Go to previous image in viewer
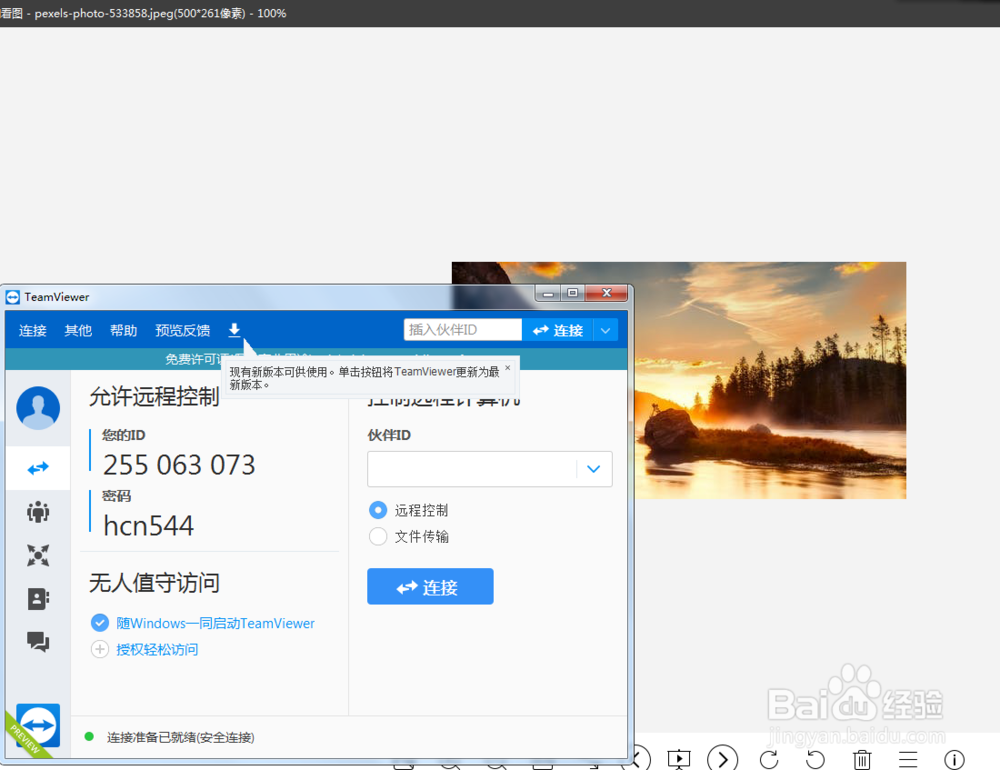This screenshot has width=1000, height=770. point(640,758)
